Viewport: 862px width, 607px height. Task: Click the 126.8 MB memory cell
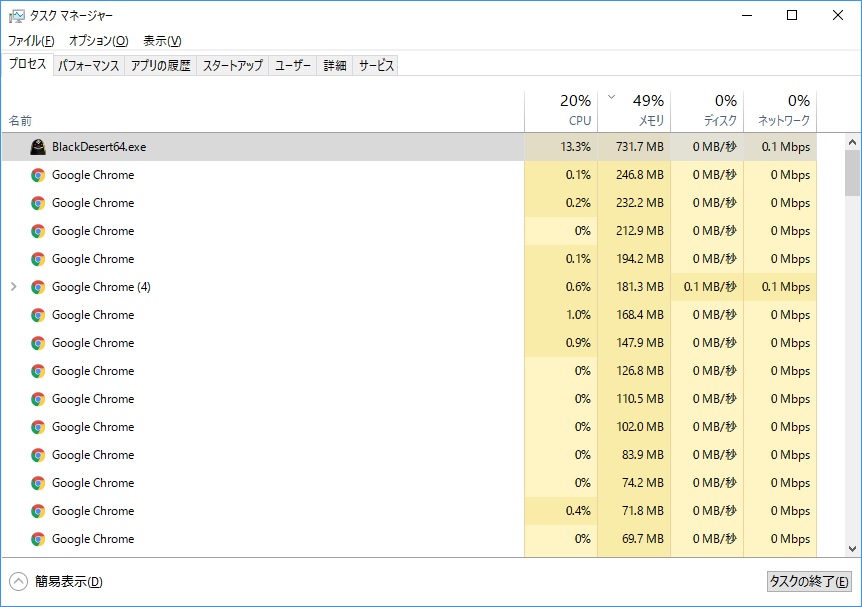[x=634, y=371]
